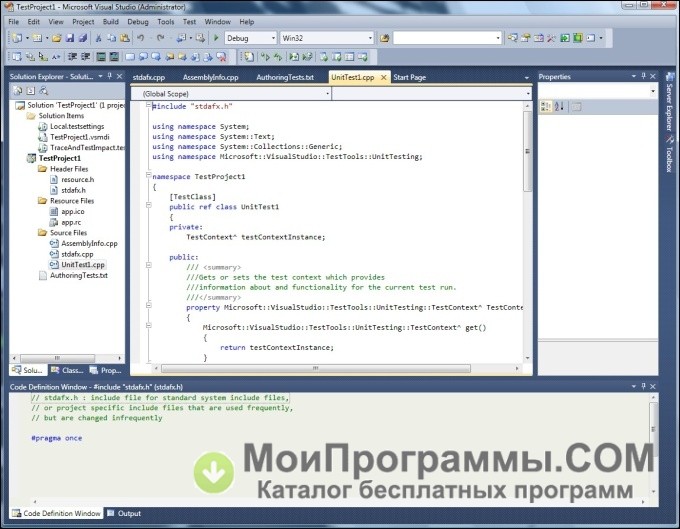Click the Redo arrow icon

[x=161, y=38]
